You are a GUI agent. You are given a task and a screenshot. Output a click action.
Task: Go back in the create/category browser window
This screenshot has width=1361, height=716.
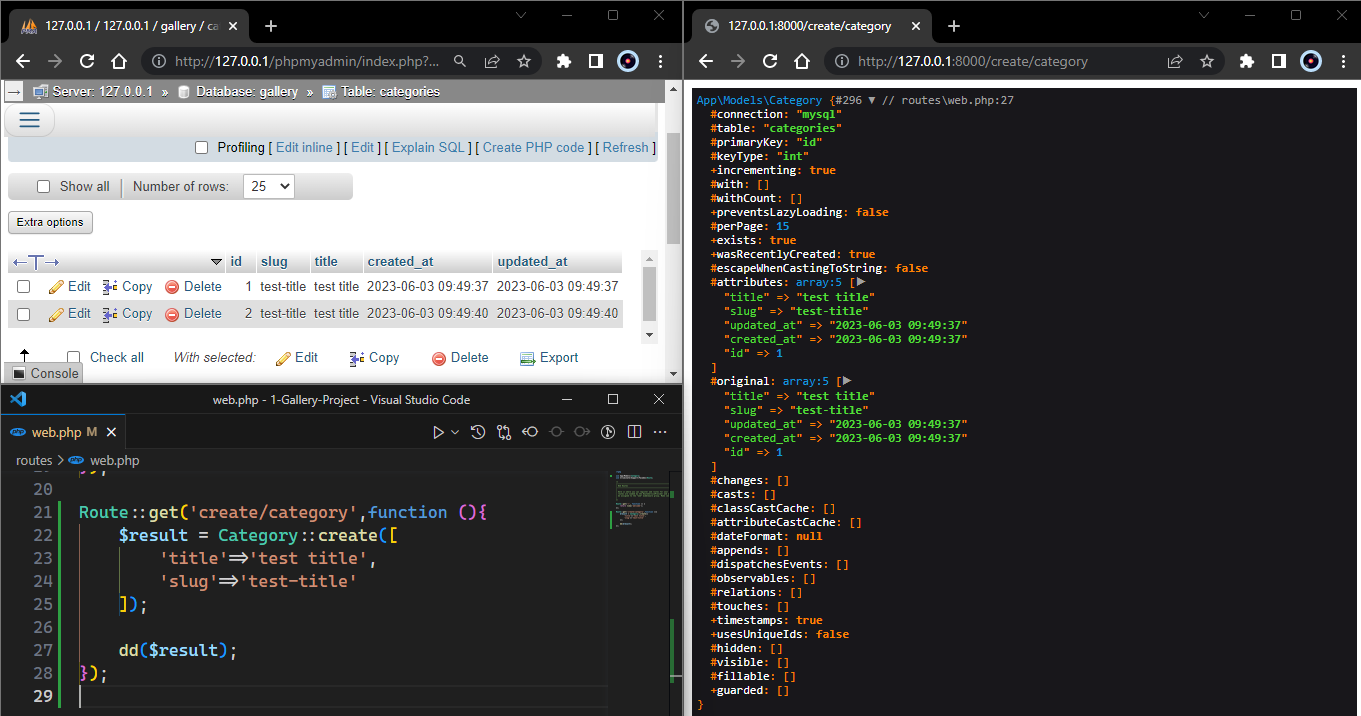tap(706, 61)
